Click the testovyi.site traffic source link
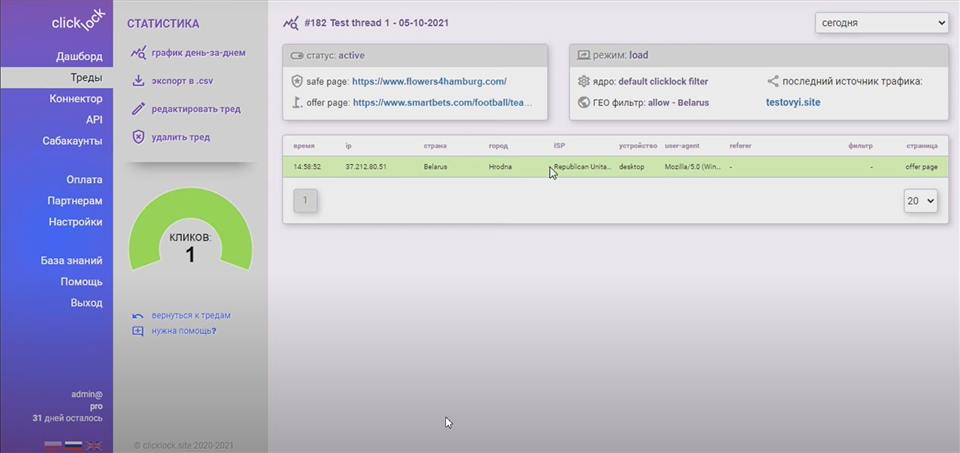 (x=792, y=102)
